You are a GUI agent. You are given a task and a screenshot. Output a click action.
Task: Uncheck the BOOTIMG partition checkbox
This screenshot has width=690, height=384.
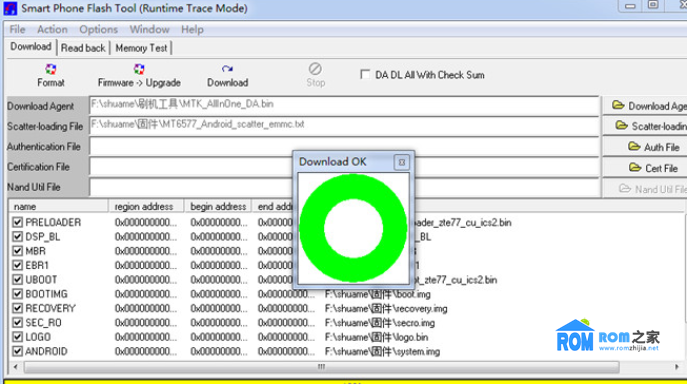point(17,294)
